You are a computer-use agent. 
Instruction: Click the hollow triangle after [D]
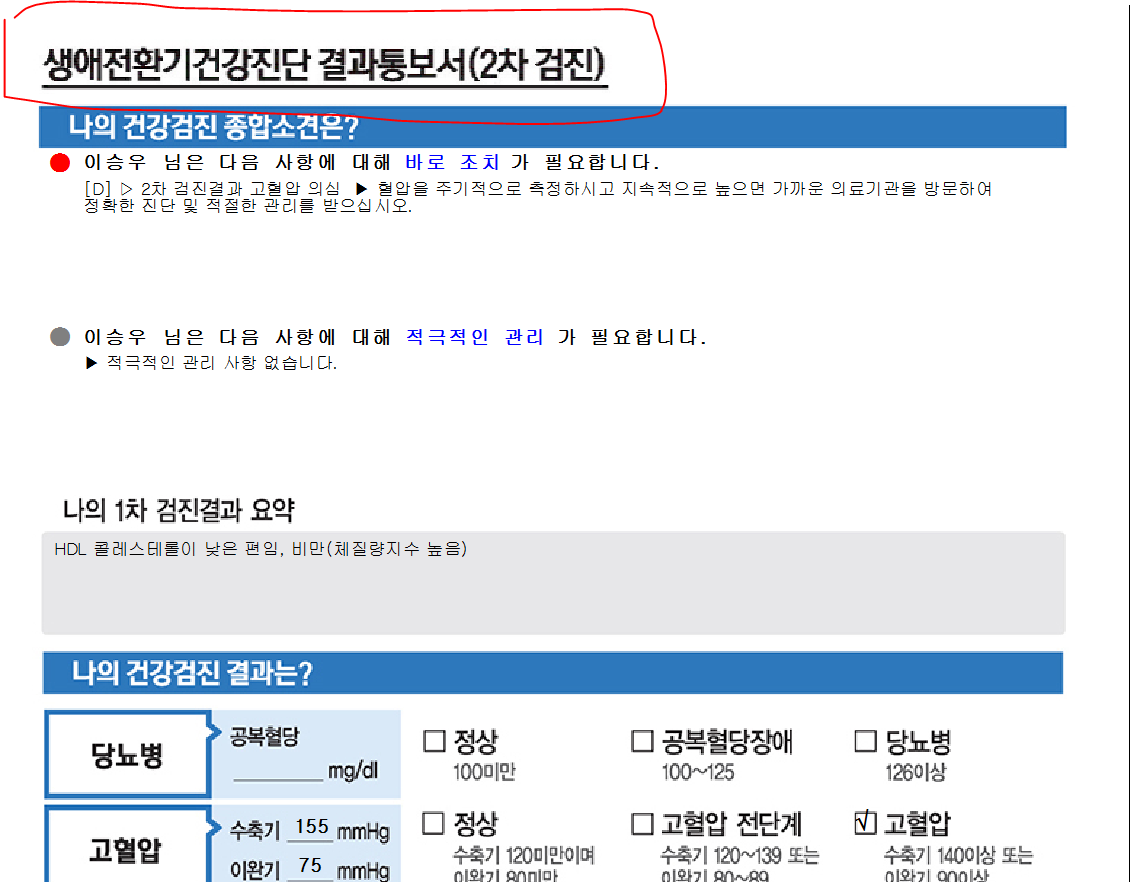[127, 189]
